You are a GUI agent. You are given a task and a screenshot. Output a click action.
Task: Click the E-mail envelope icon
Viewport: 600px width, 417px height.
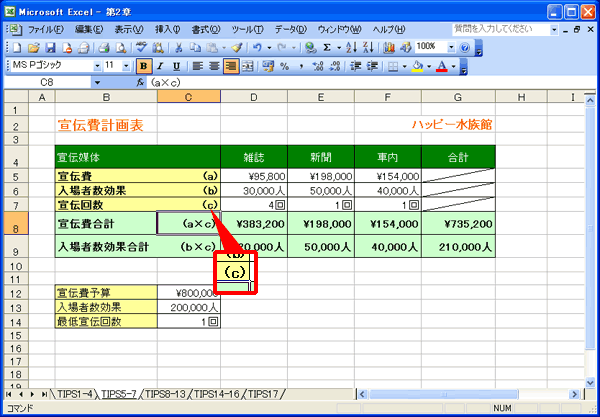(x=83, y=47)
